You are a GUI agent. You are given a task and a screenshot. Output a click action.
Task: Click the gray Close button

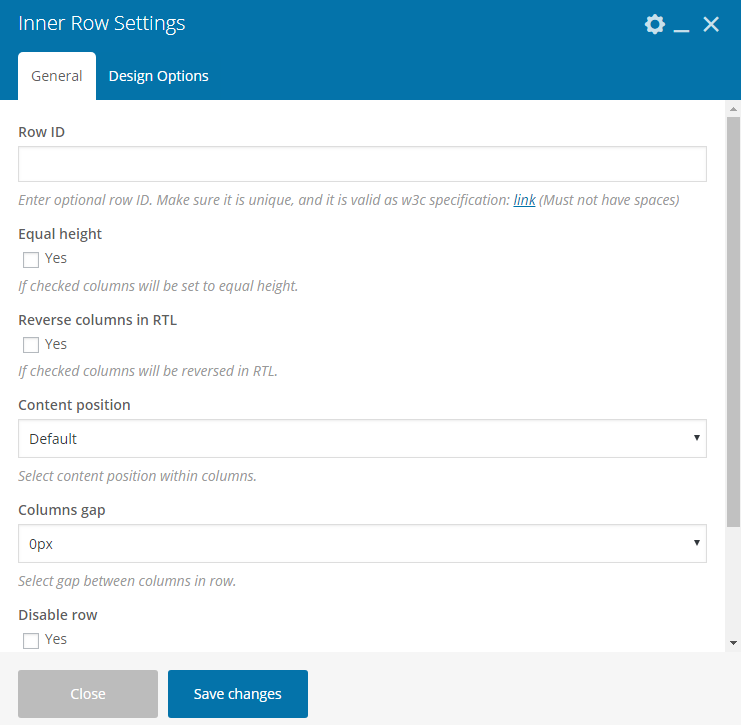point(88,694)
